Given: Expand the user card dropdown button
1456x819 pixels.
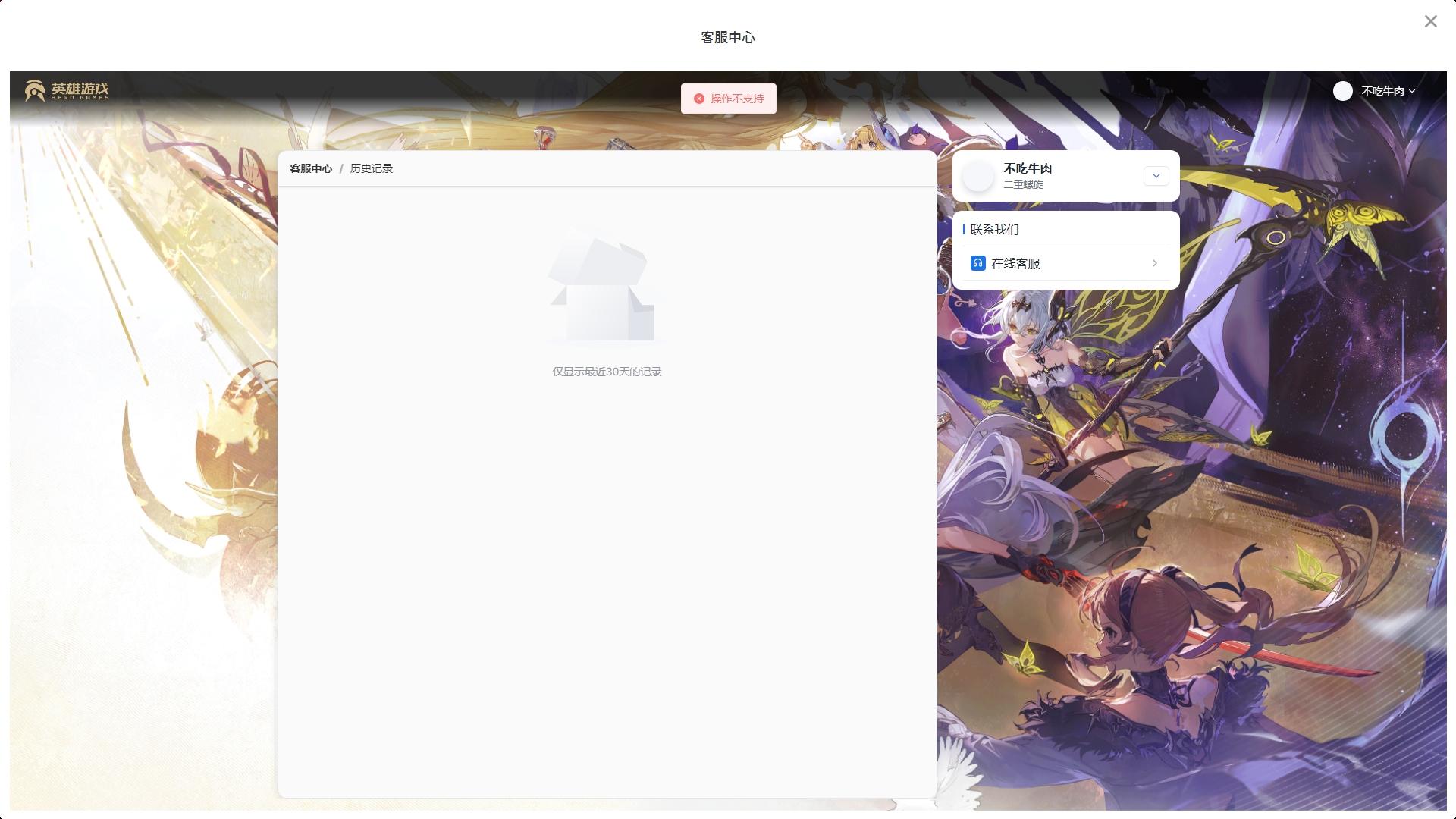Looking at the screenshot, I should tap(1156, 176).
